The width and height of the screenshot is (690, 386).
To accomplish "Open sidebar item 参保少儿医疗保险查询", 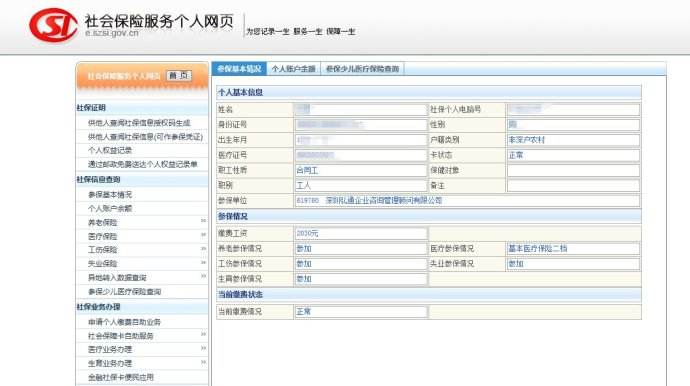I will tap(125, 292).
